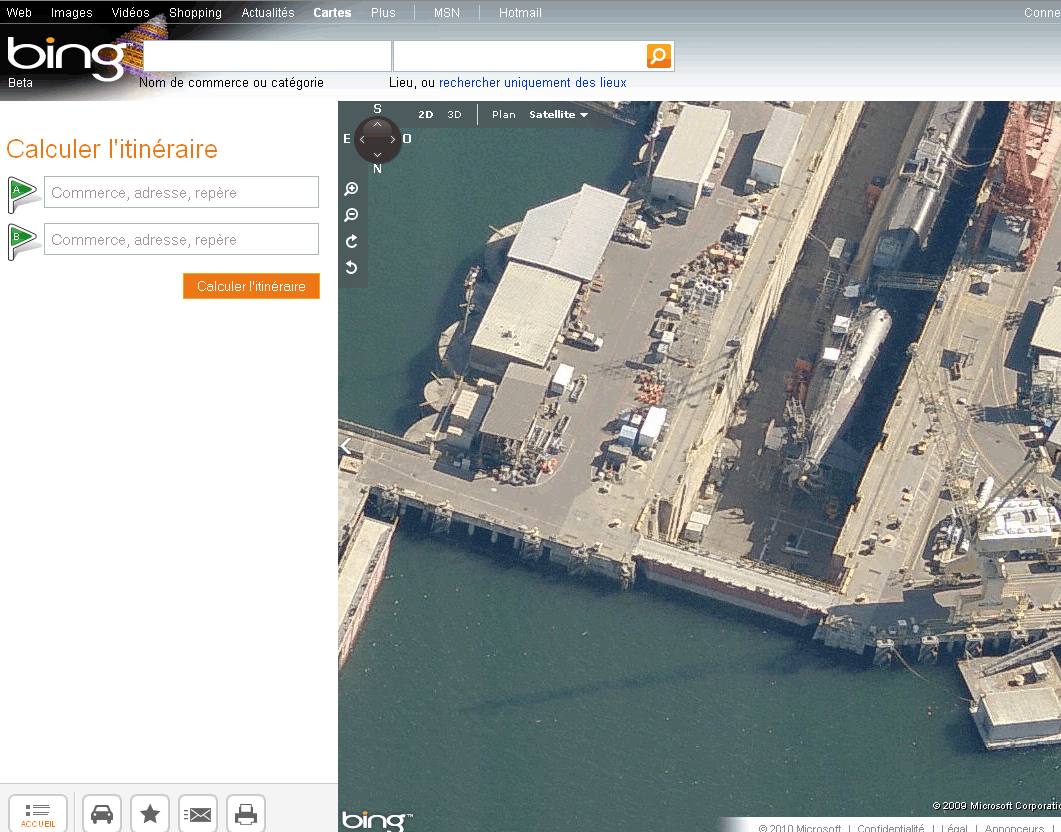Expand the Satellite view dropdown
1061x832 pixels.
point(558,115)
